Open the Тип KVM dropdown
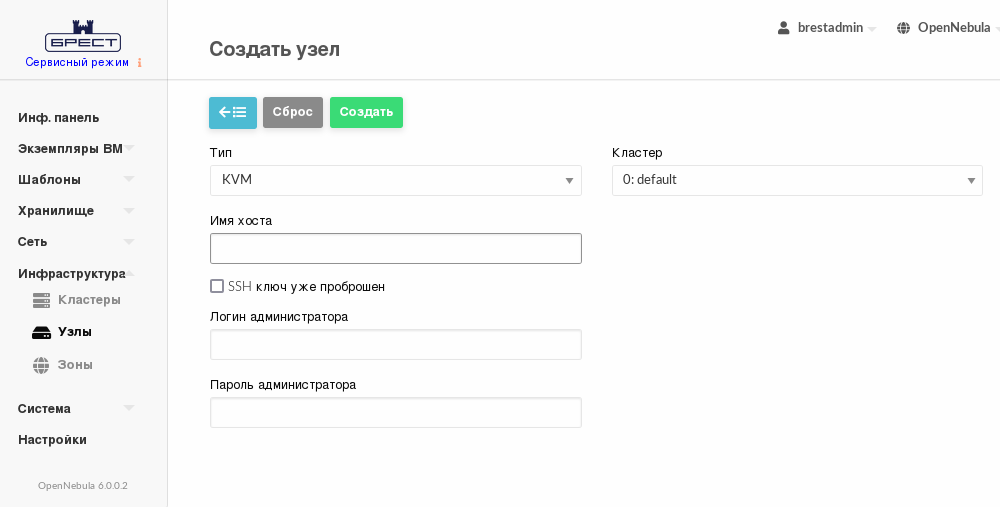1000x507 pixels. (x=395, y=180)
